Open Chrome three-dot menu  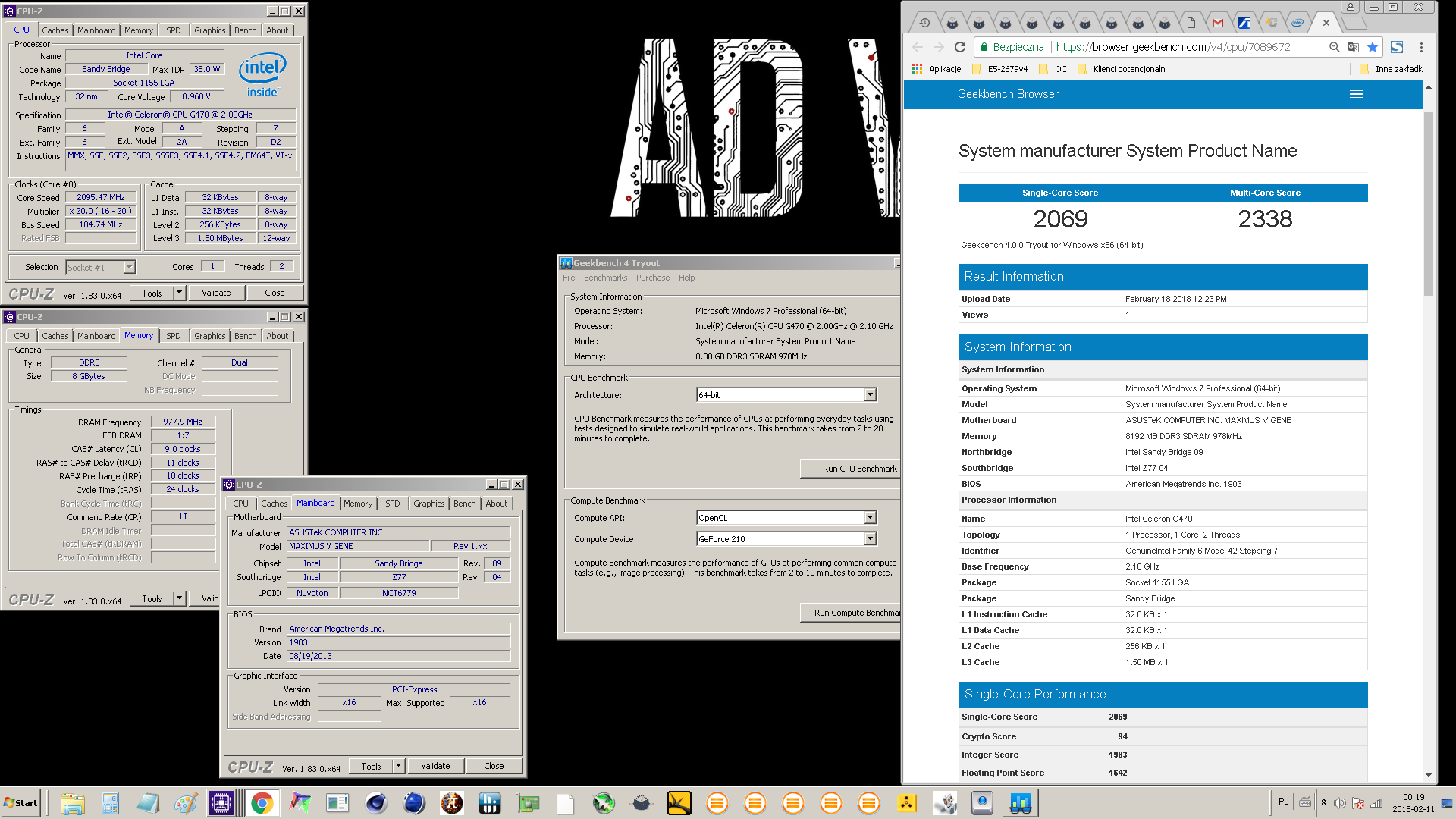1421,47
